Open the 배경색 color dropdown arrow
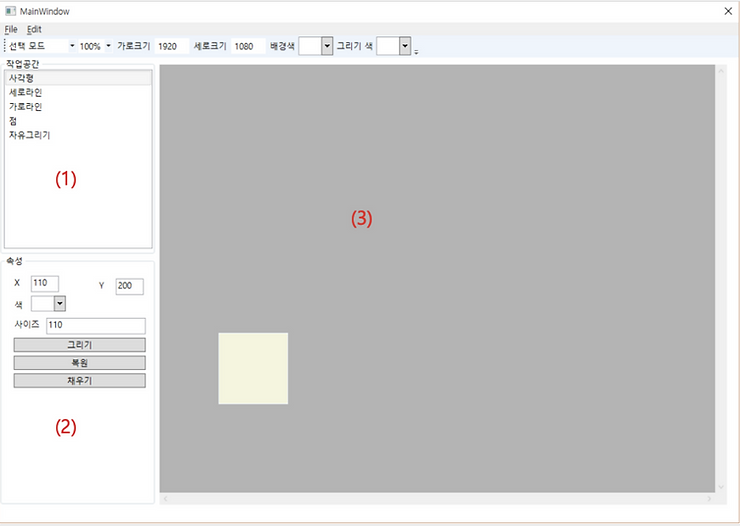The width and height of the screenshot is (740, 526). tap(327, 46)
